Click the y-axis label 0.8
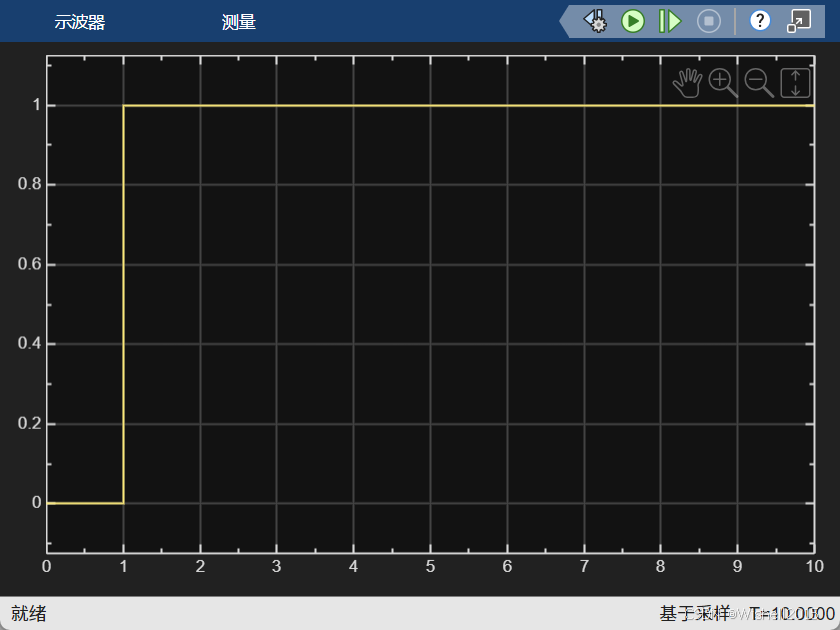 pyautogui.click(x=29, y=184)
